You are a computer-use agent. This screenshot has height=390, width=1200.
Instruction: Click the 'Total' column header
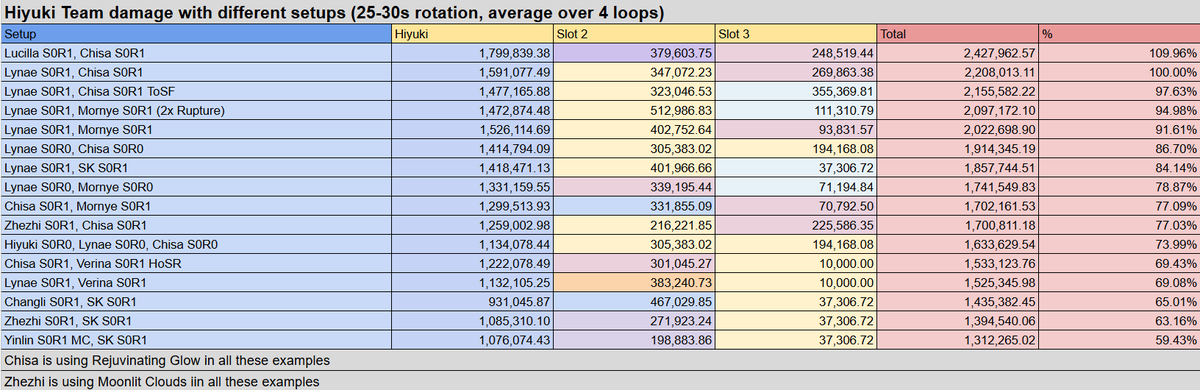tap(958, 33)
